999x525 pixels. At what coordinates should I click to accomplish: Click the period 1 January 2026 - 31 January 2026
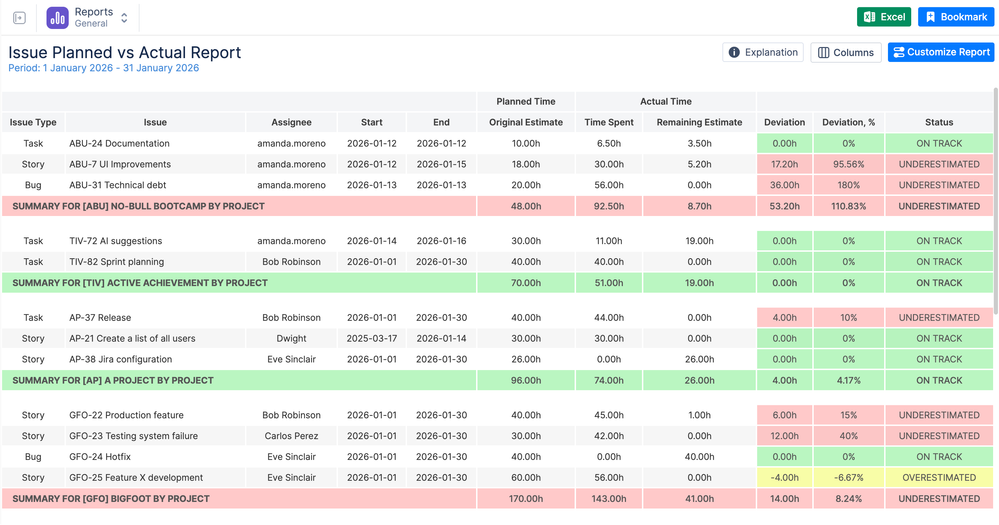[103, 68]
